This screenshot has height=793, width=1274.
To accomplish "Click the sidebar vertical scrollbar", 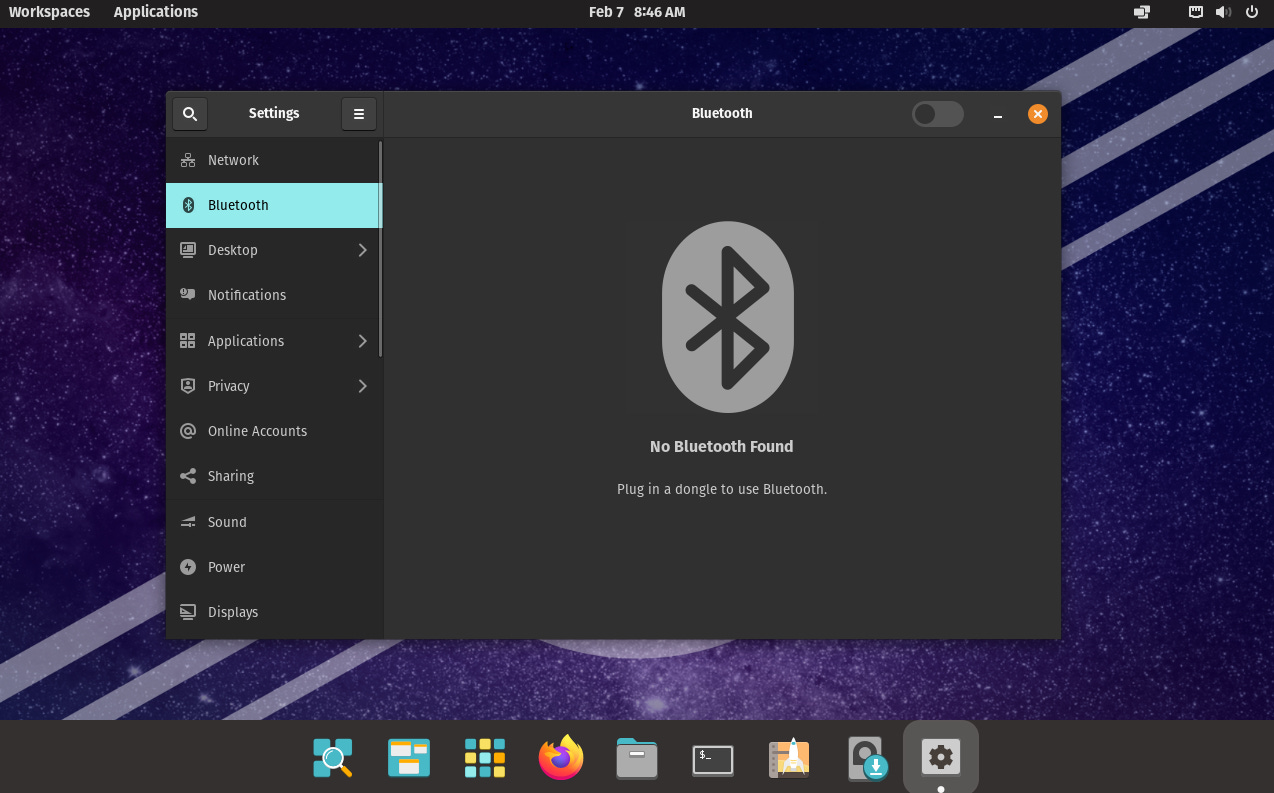I will pos(380,248).
